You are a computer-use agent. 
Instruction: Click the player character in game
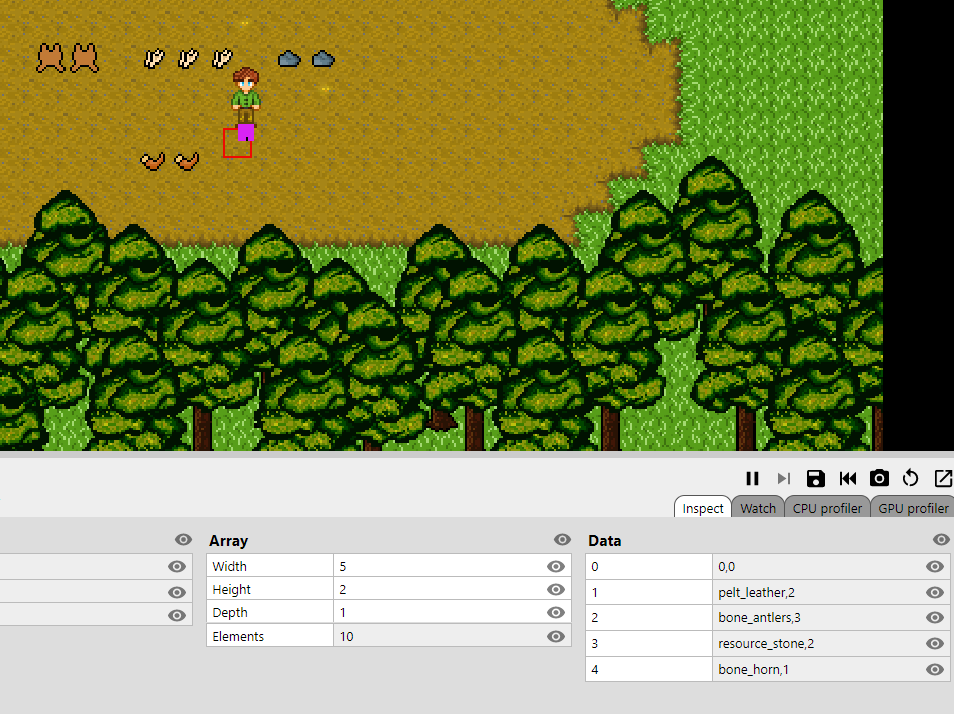246,97
